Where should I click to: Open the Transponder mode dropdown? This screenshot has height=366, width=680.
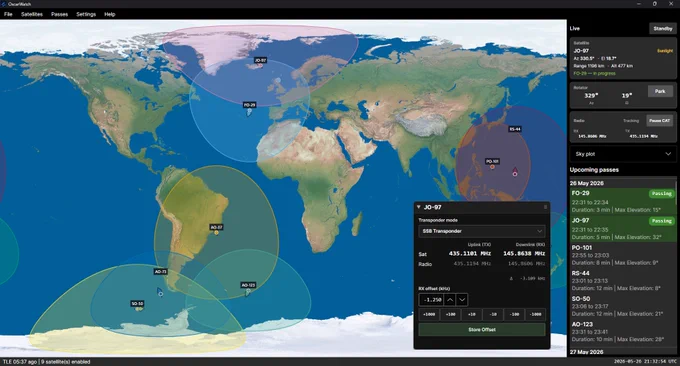[482, 231]
